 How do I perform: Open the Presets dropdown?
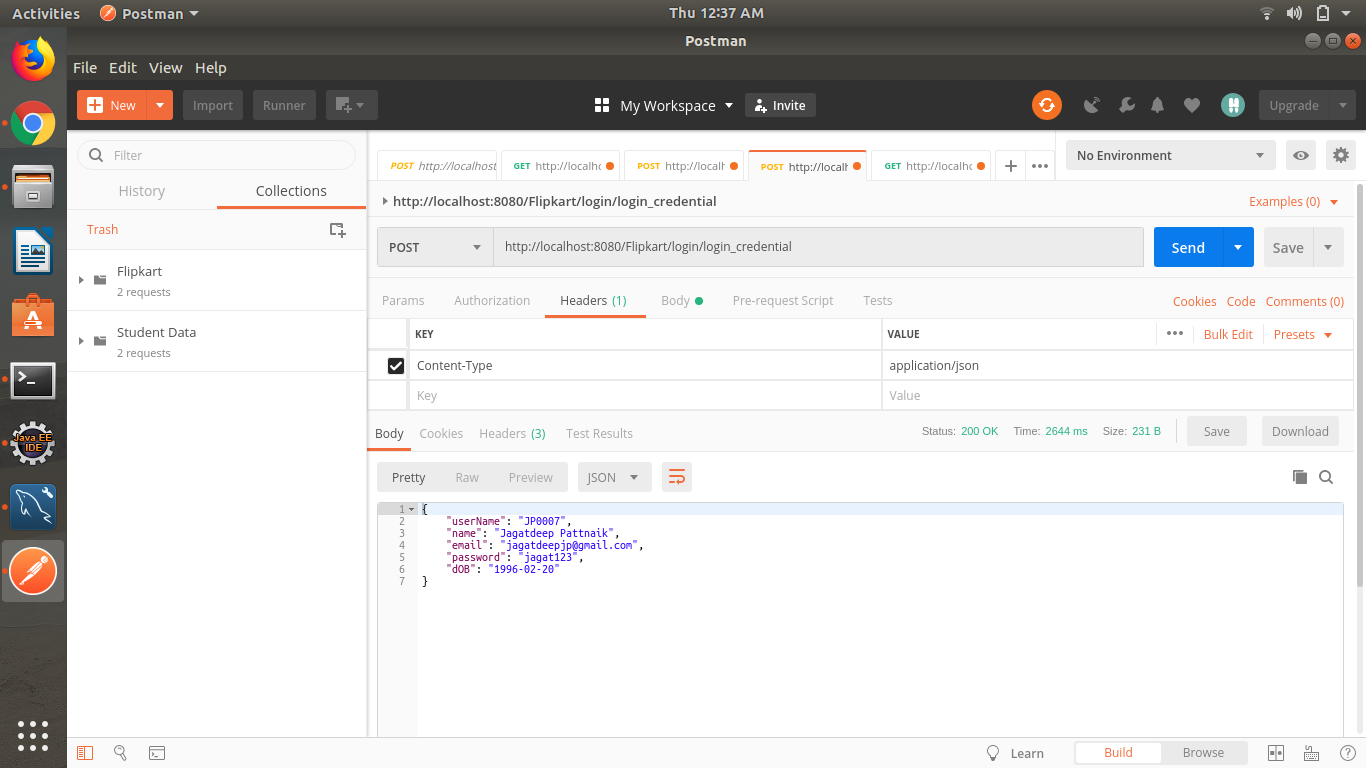click(1303, 334)
